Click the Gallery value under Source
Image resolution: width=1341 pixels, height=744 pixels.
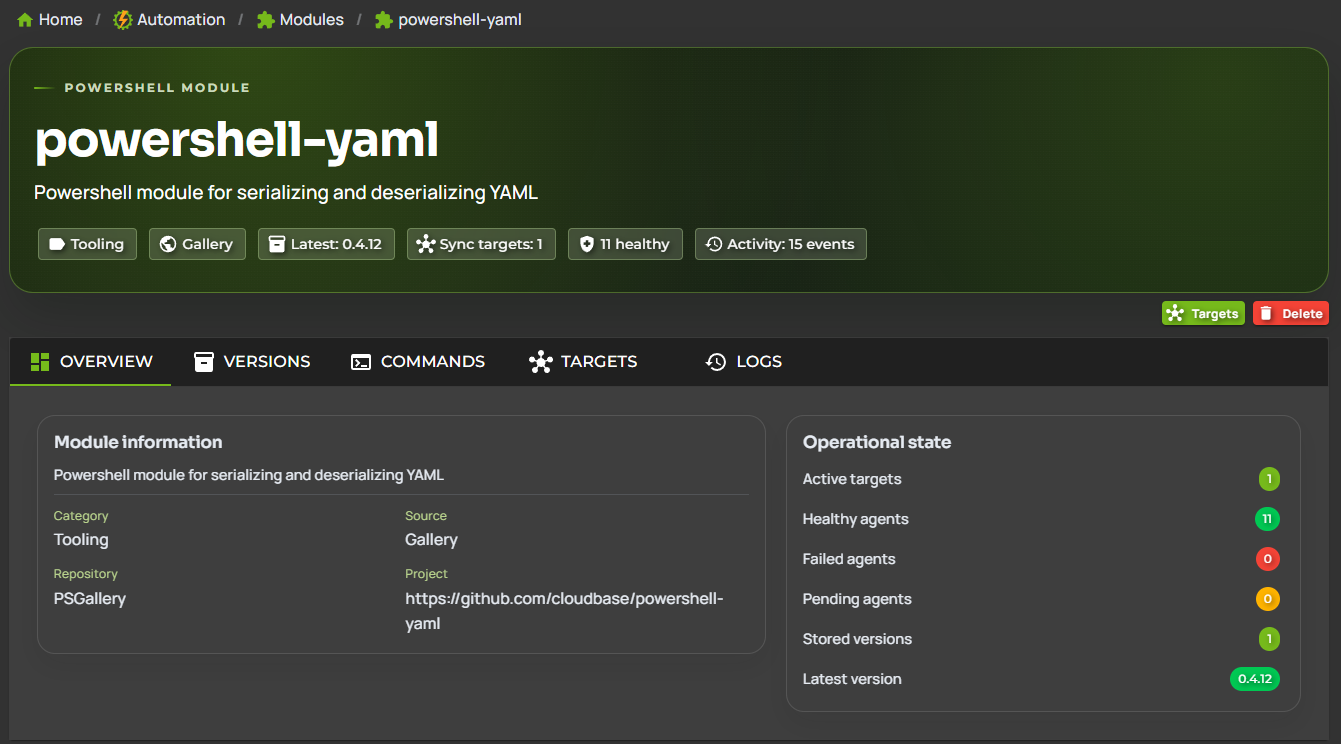431,540
